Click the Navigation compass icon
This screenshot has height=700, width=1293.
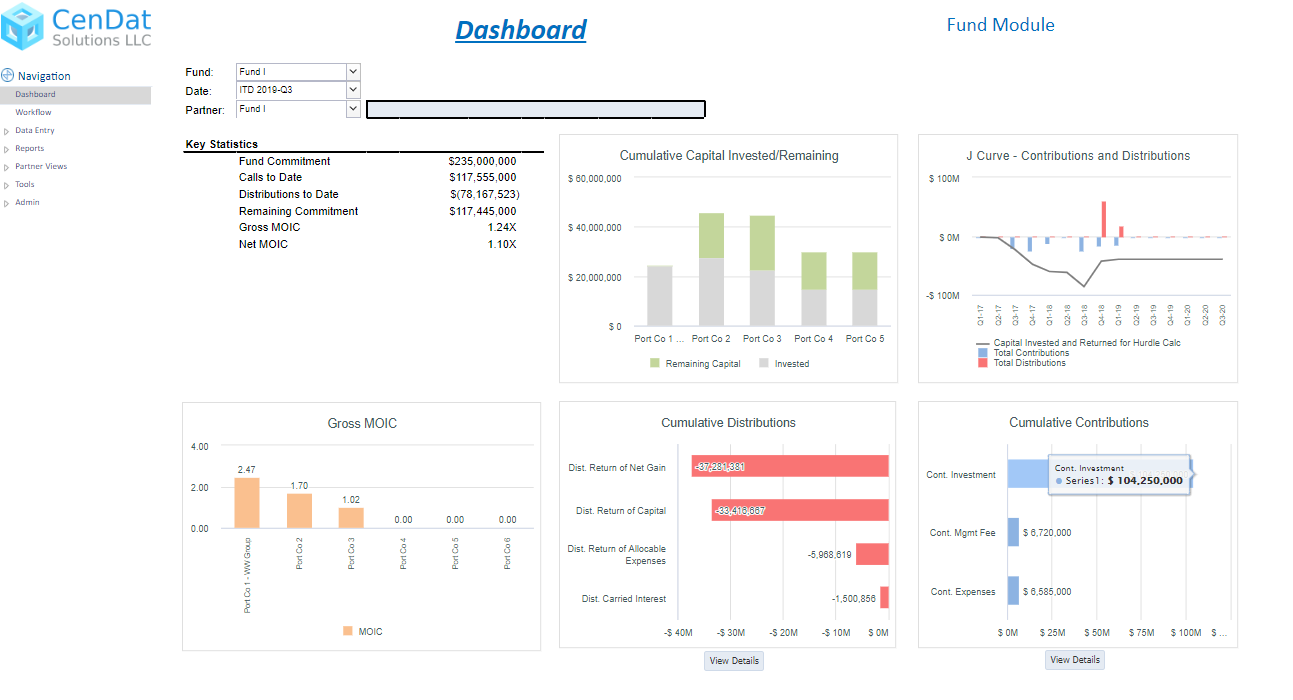click(8, 76)
